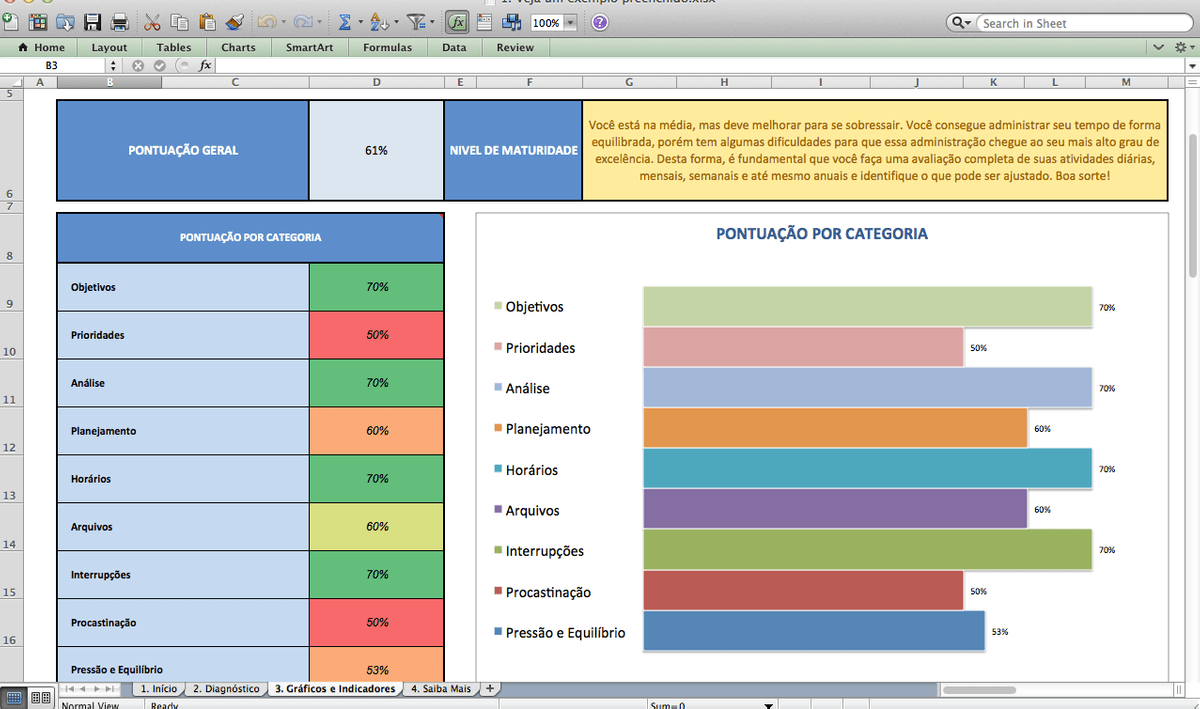Switch to the '4. Saiba Mais' sheet tab

click(x=441, y=688)
